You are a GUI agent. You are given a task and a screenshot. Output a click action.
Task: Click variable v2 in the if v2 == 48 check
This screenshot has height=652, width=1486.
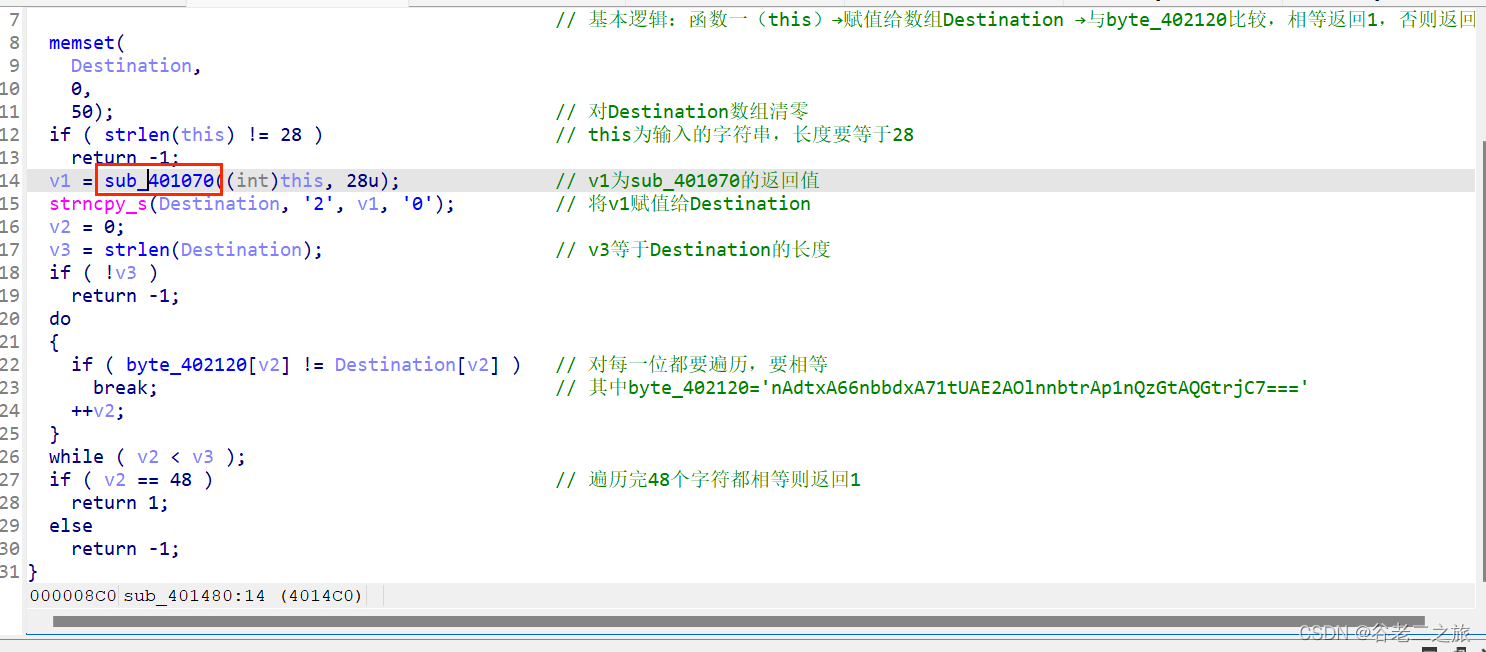click(x=115, y=479)
